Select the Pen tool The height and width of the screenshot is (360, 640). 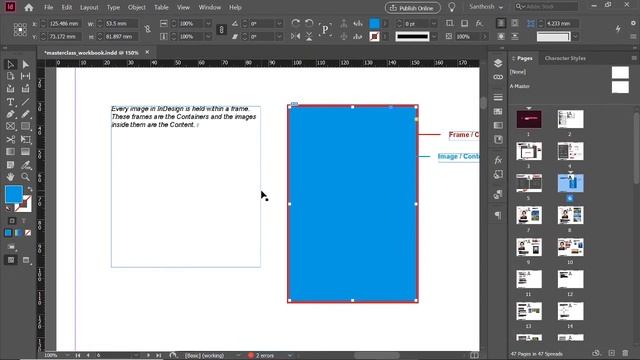tap(11, 115)
